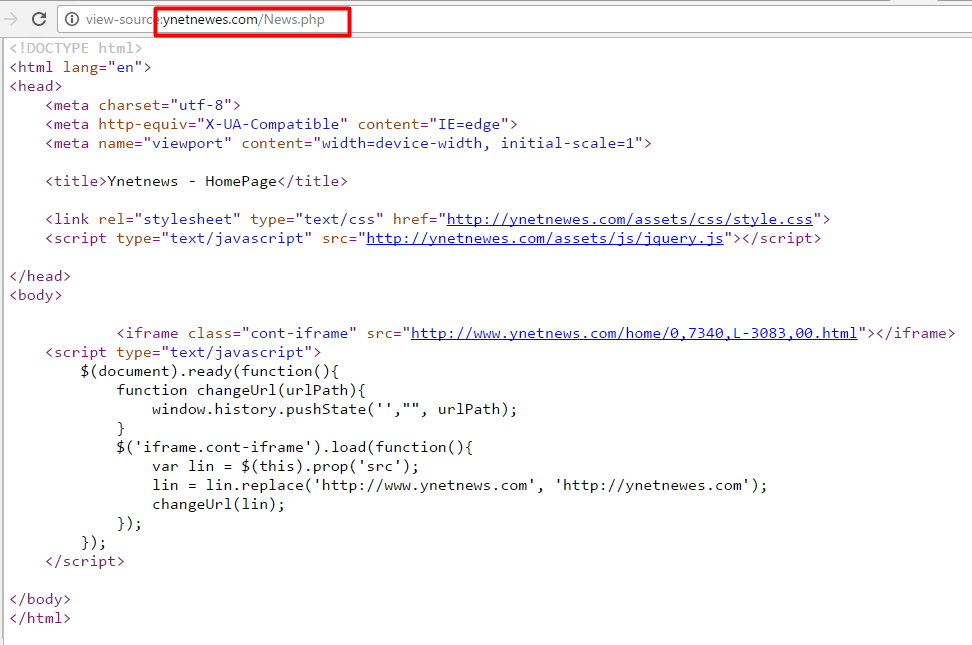Click the closing </head> tag
This screenshot has width=972, height=645.
[40, 277]
